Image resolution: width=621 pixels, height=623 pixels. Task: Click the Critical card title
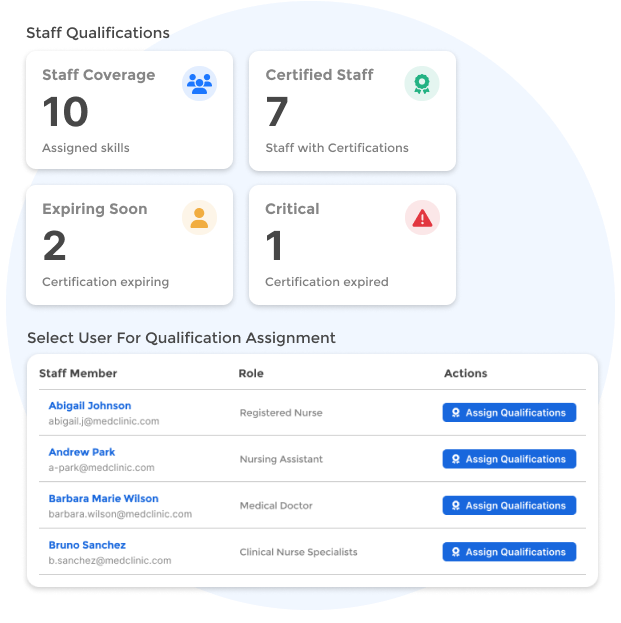coord(292,209)
